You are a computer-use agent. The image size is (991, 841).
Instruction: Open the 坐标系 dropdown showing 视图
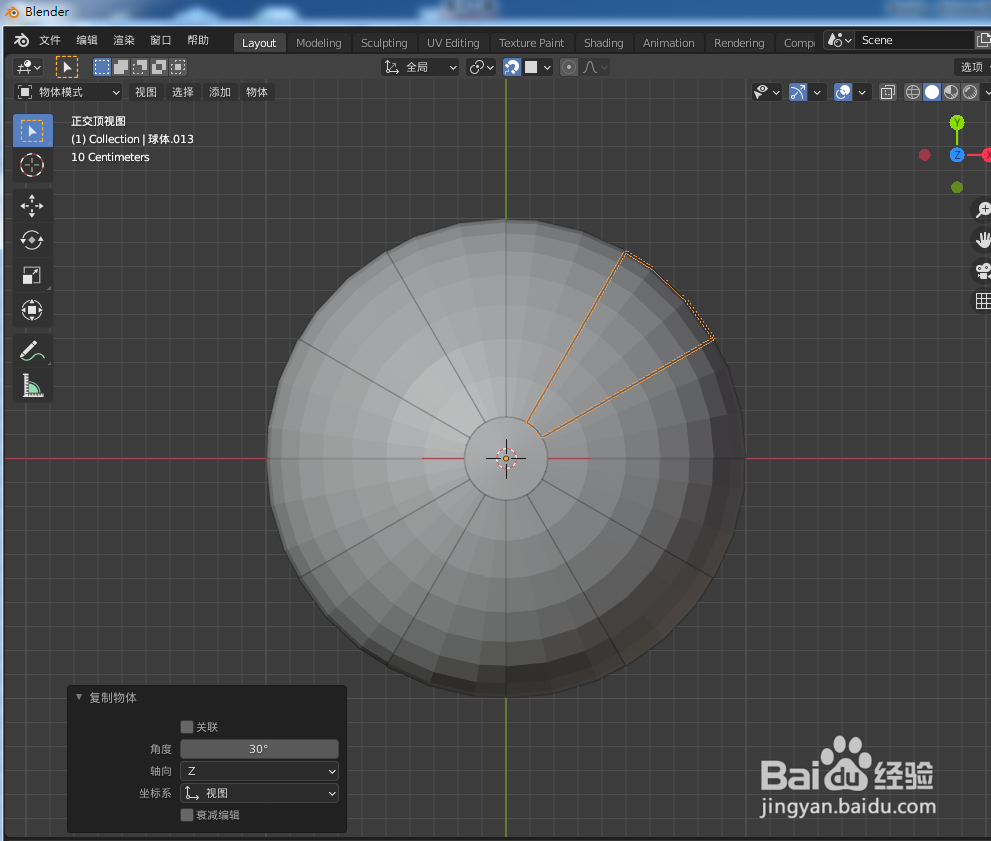pyautogui.click(x=259, y=793)
